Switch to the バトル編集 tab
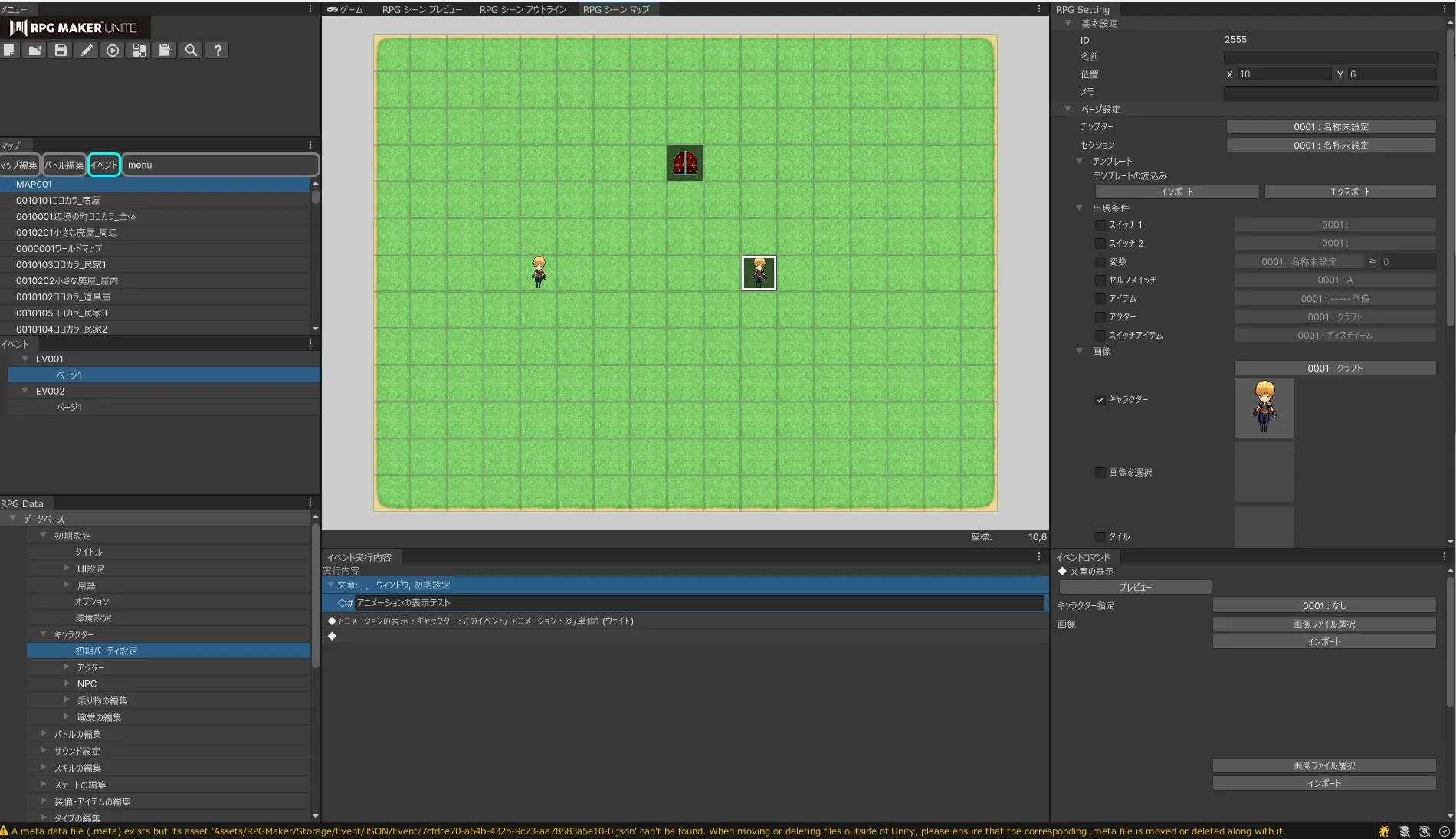Screen dimensions: 1456x839 pyautogui.click(x=64, y=165)
